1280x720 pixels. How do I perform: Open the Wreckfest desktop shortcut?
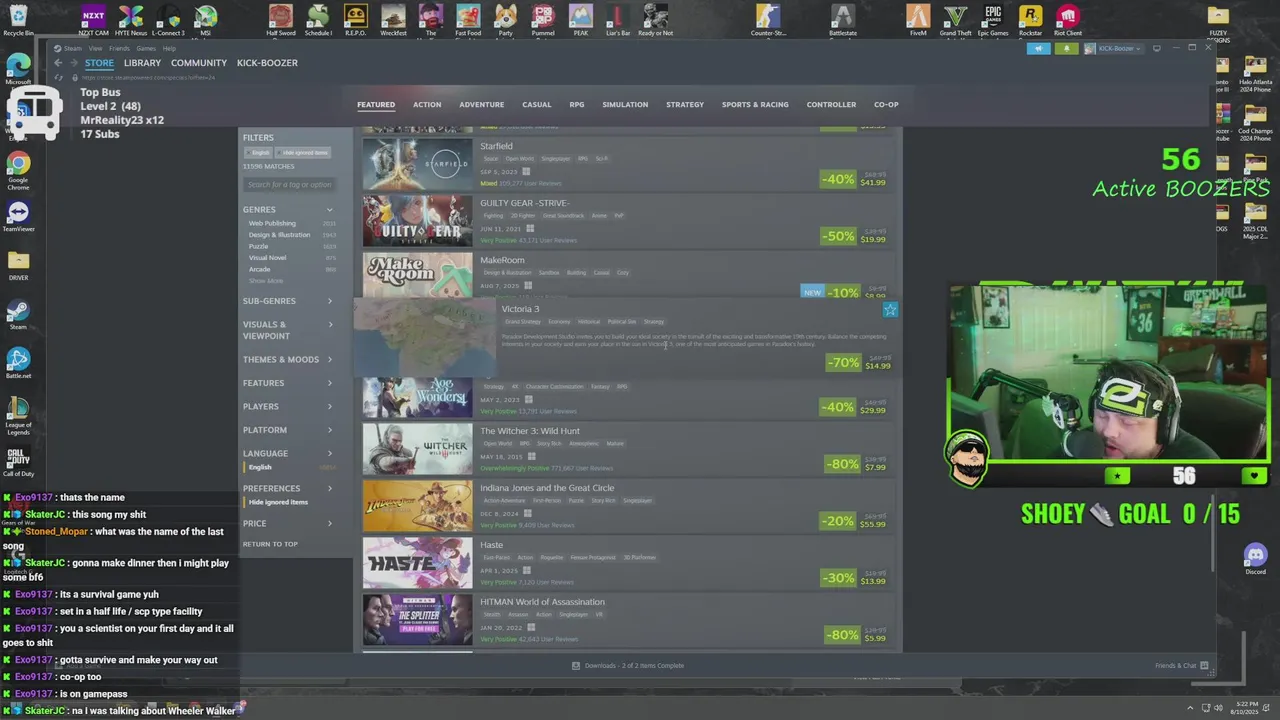[393, 20]
